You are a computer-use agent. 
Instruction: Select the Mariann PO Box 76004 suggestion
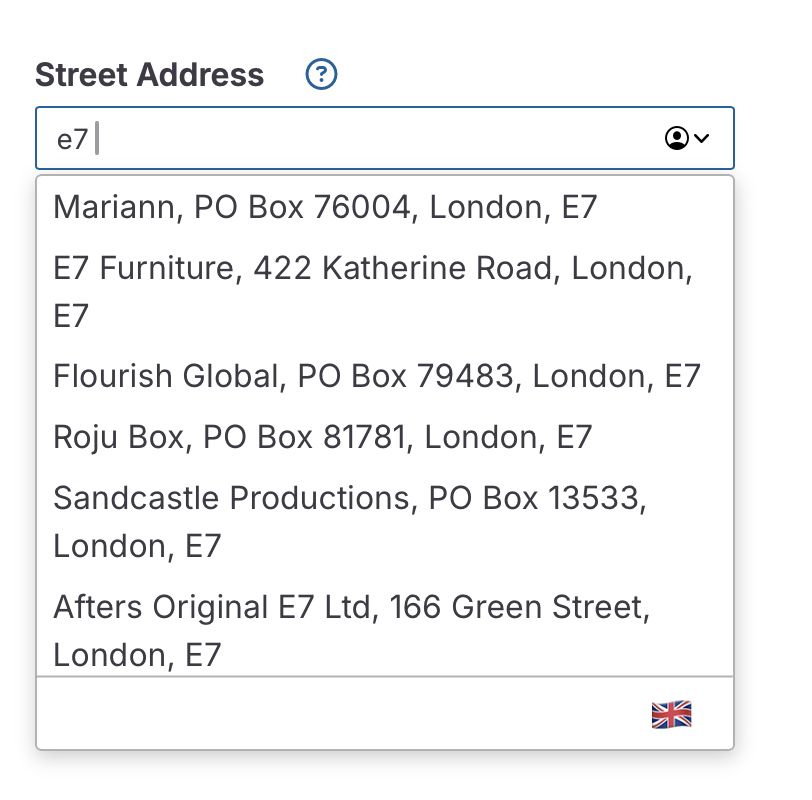325,207
